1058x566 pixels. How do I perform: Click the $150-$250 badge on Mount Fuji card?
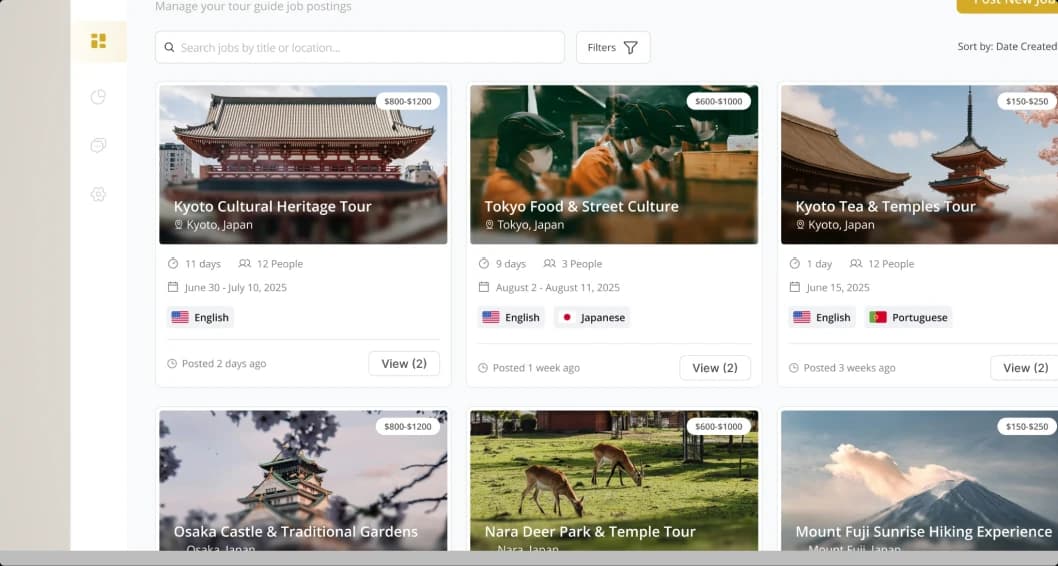click(1027, 426)
